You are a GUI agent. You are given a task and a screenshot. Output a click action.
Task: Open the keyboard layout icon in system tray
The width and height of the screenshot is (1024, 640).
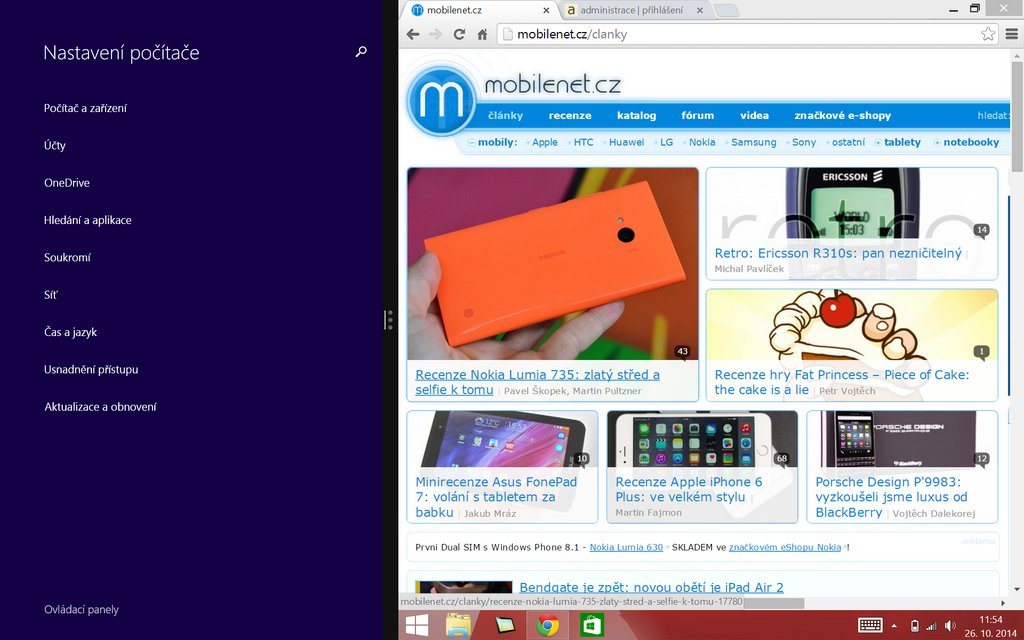[x=869, y=624]
